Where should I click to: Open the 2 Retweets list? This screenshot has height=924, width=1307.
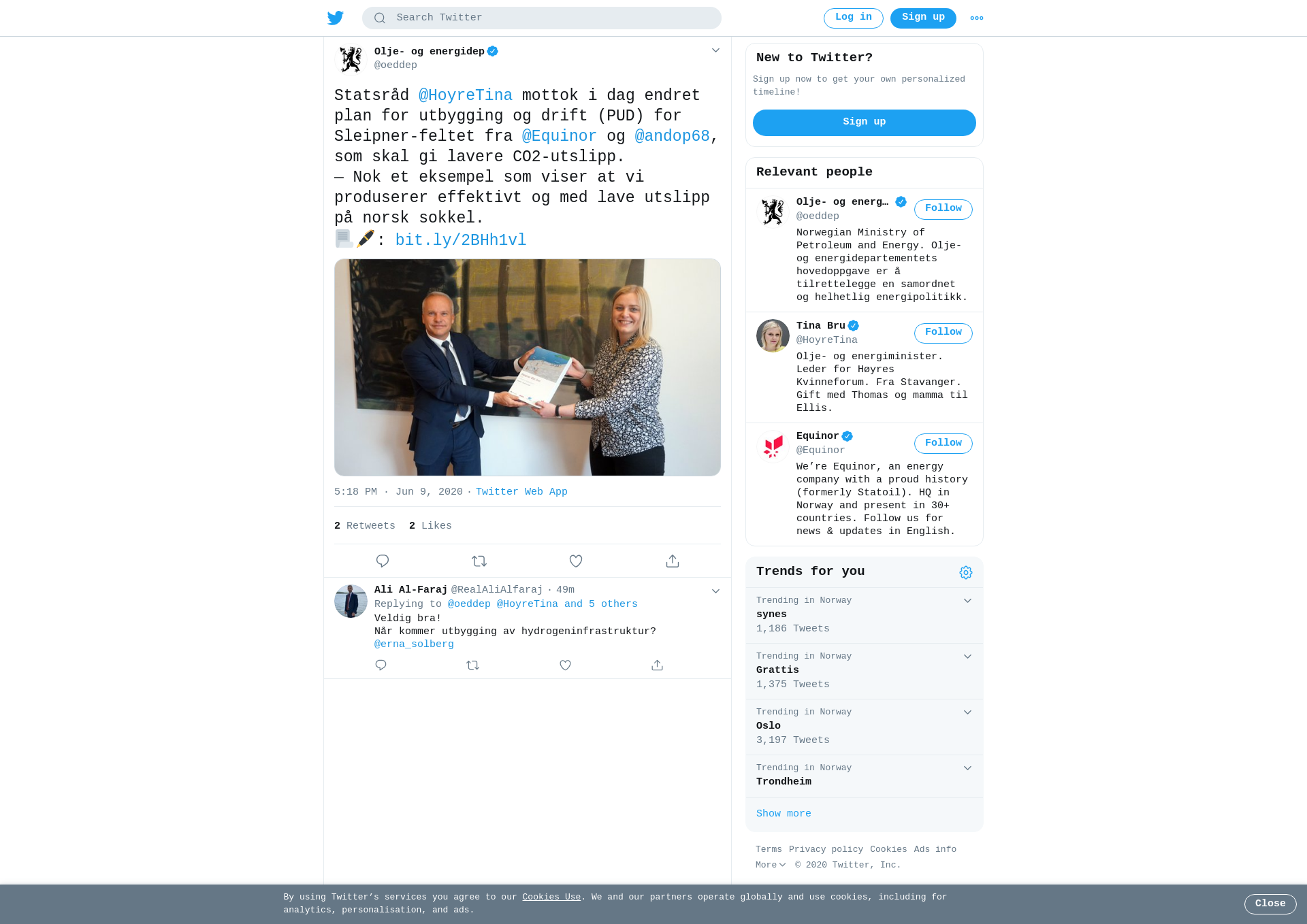point(365,525)
